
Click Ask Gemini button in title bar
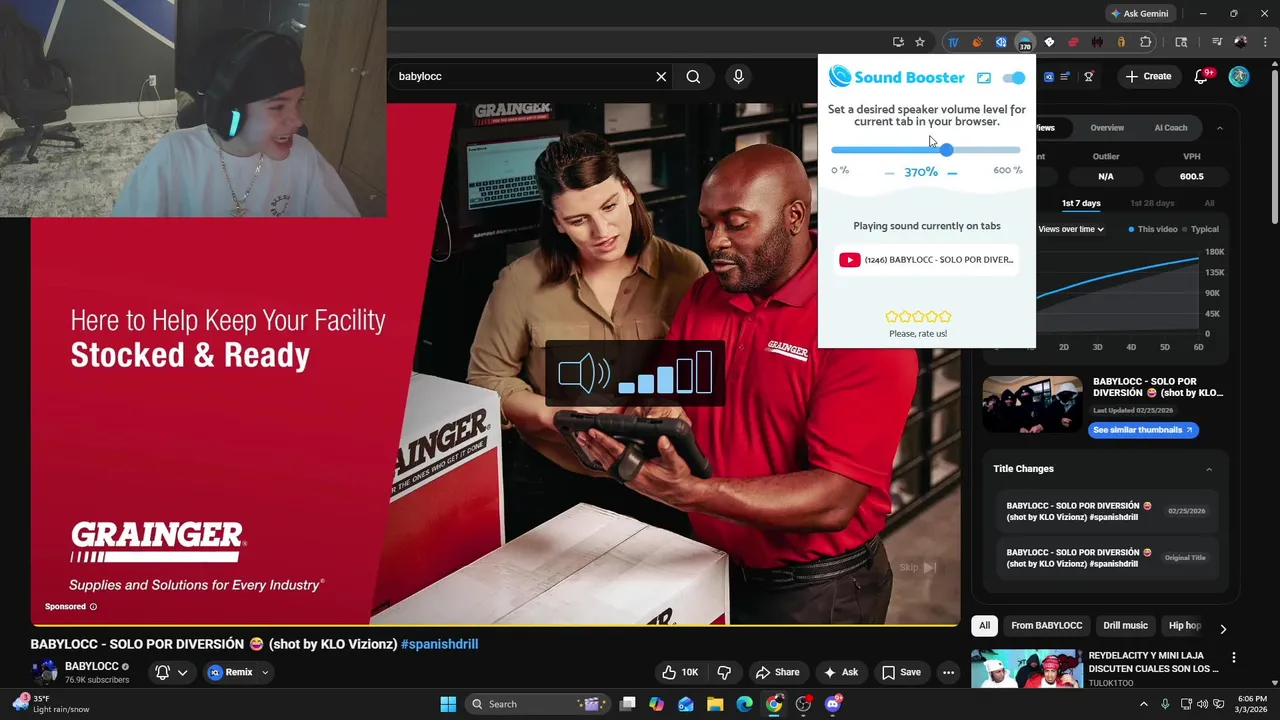click(x=1139, y=14)
